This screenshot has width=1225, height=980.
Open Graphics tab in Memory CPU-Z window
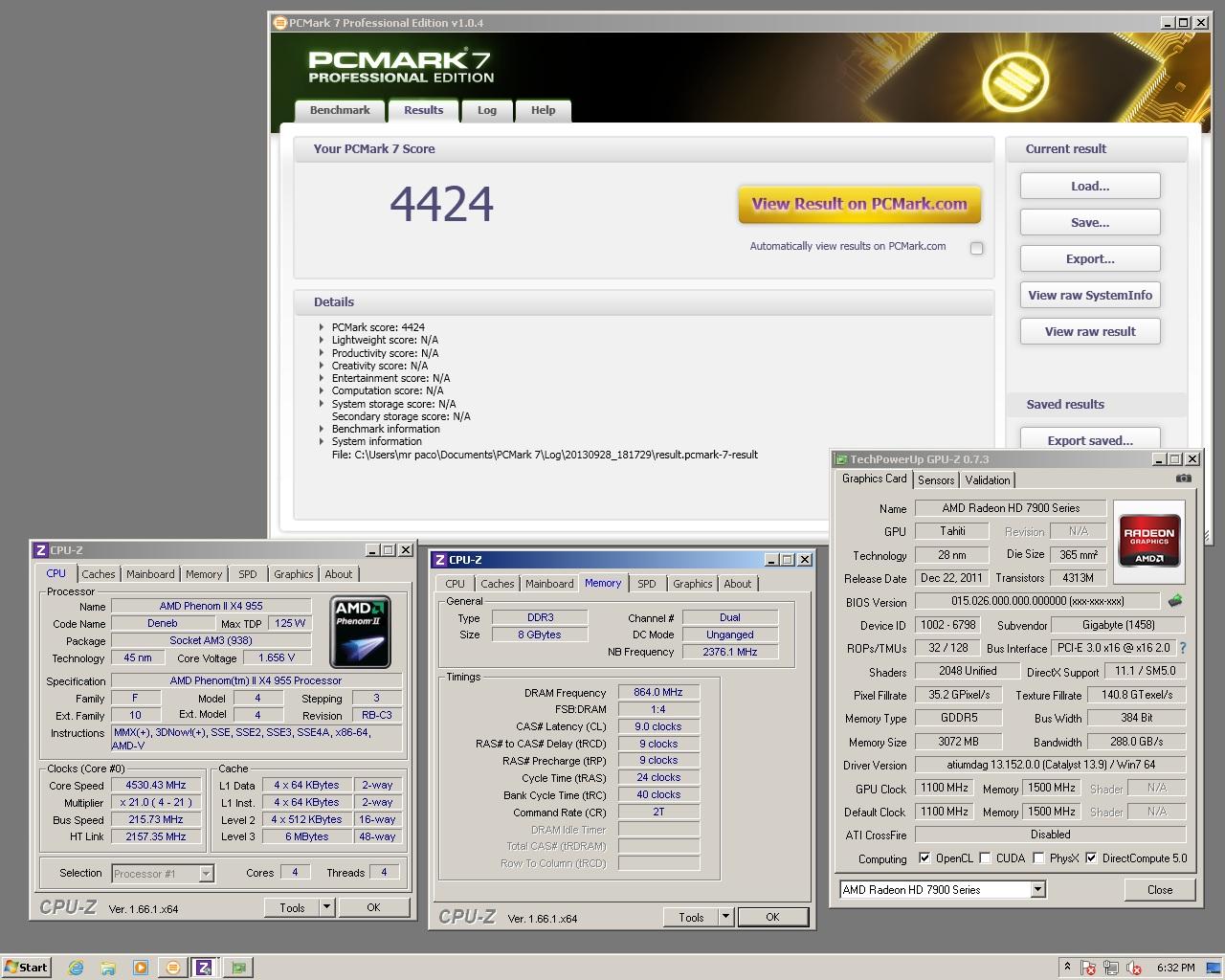tap(692, 584)
